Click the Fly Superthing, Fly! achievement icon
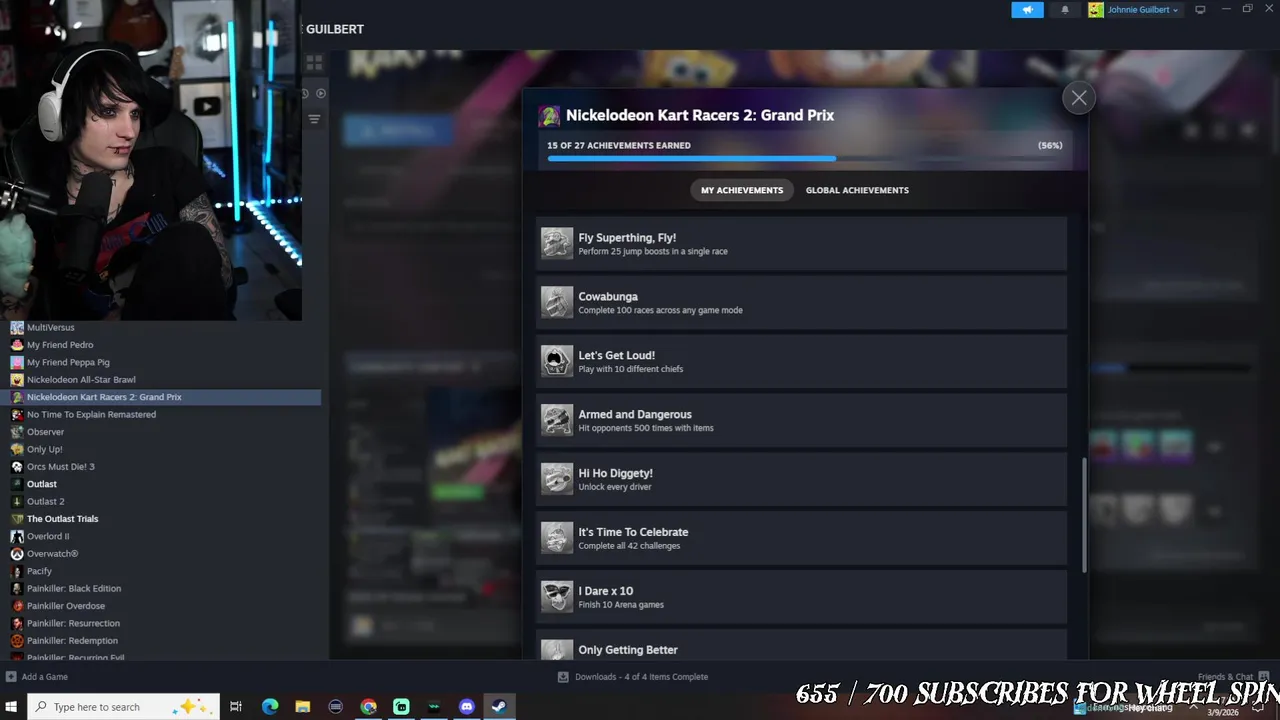Screen dimensions: 1280x720 pyautogui.click(x=557, y=243)
